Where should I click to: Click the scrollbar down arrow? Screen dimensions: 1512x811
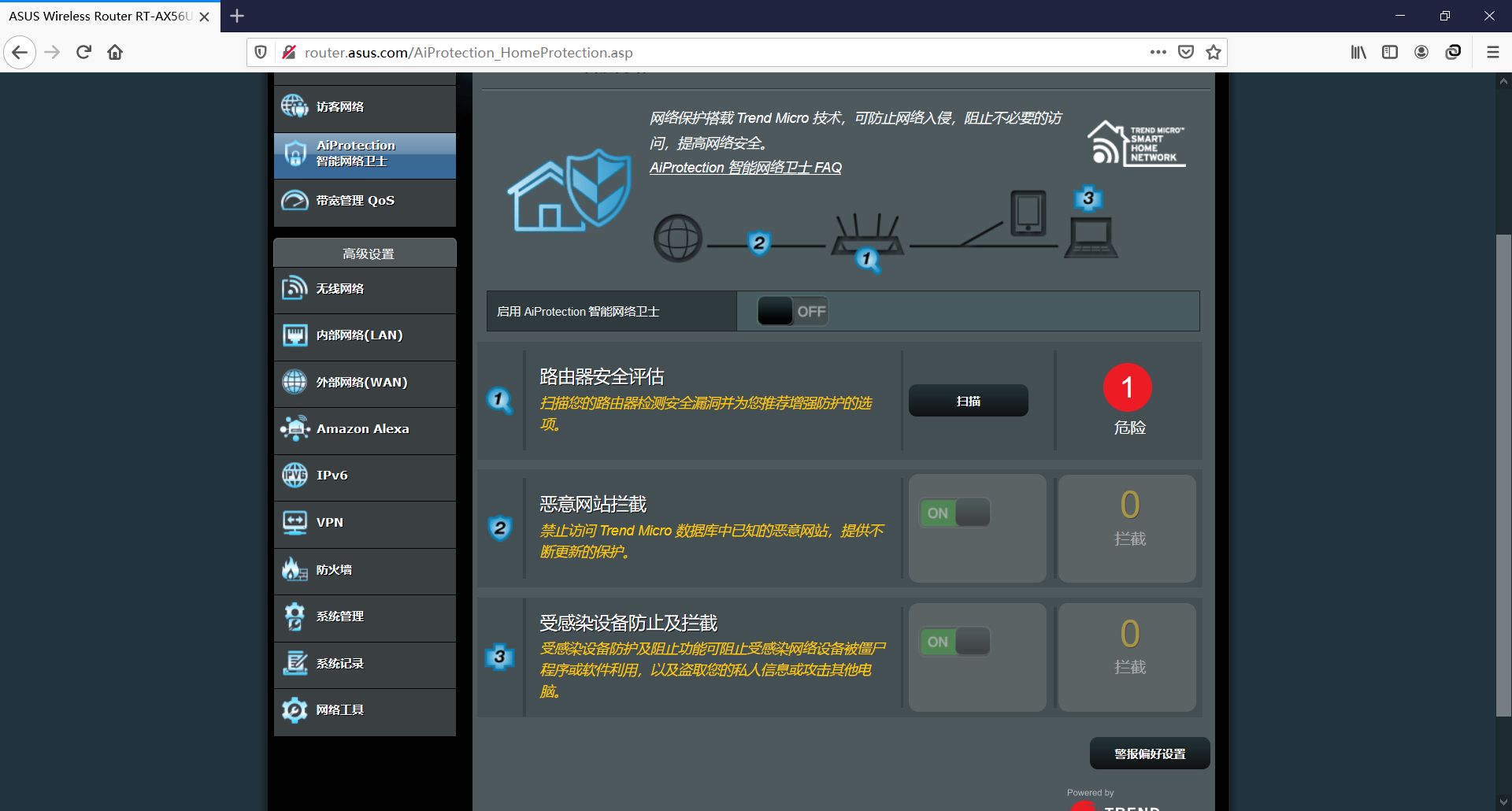(1503, 802)
